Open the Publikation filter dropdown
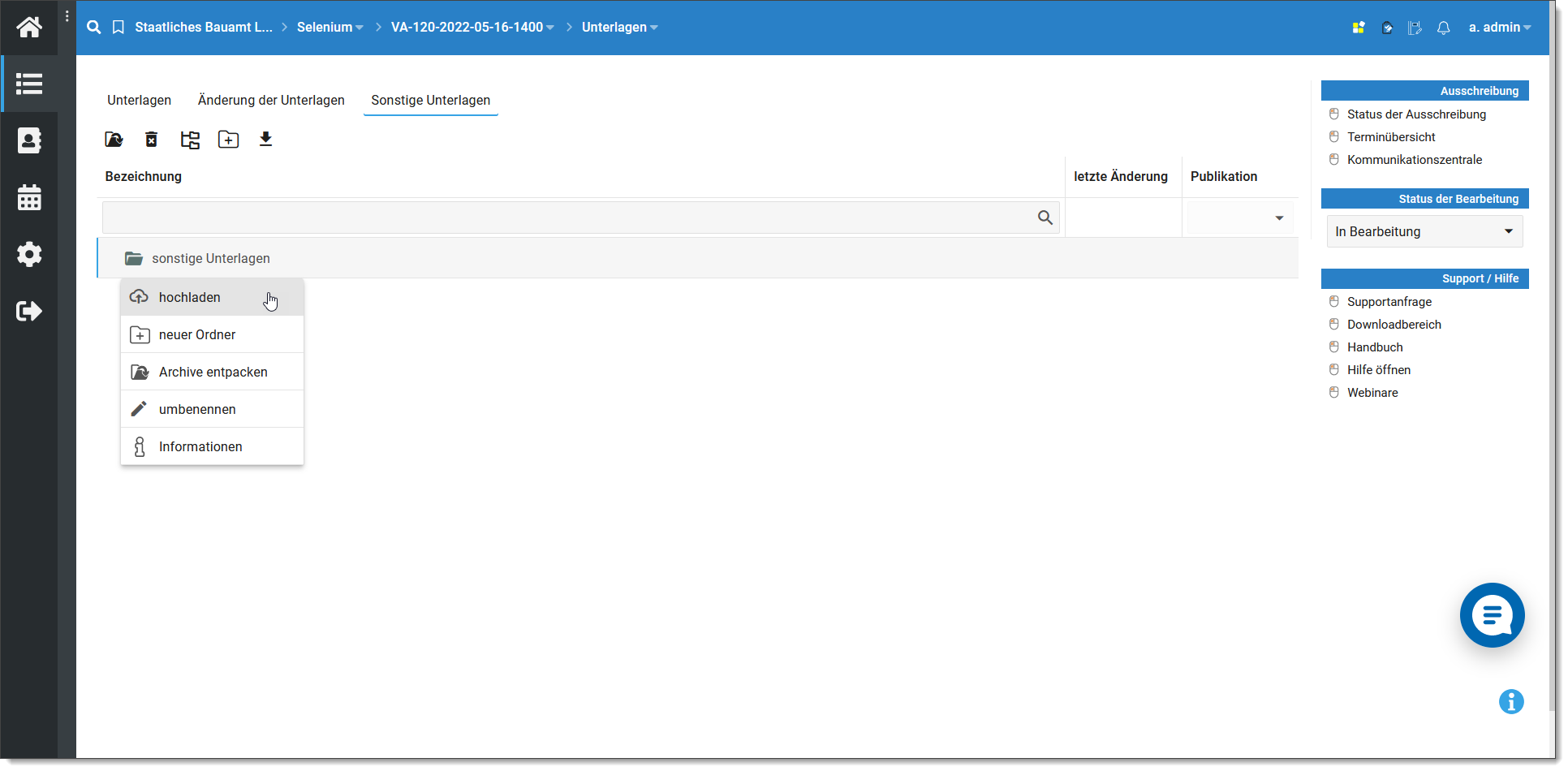 [x=1239, y=218]
